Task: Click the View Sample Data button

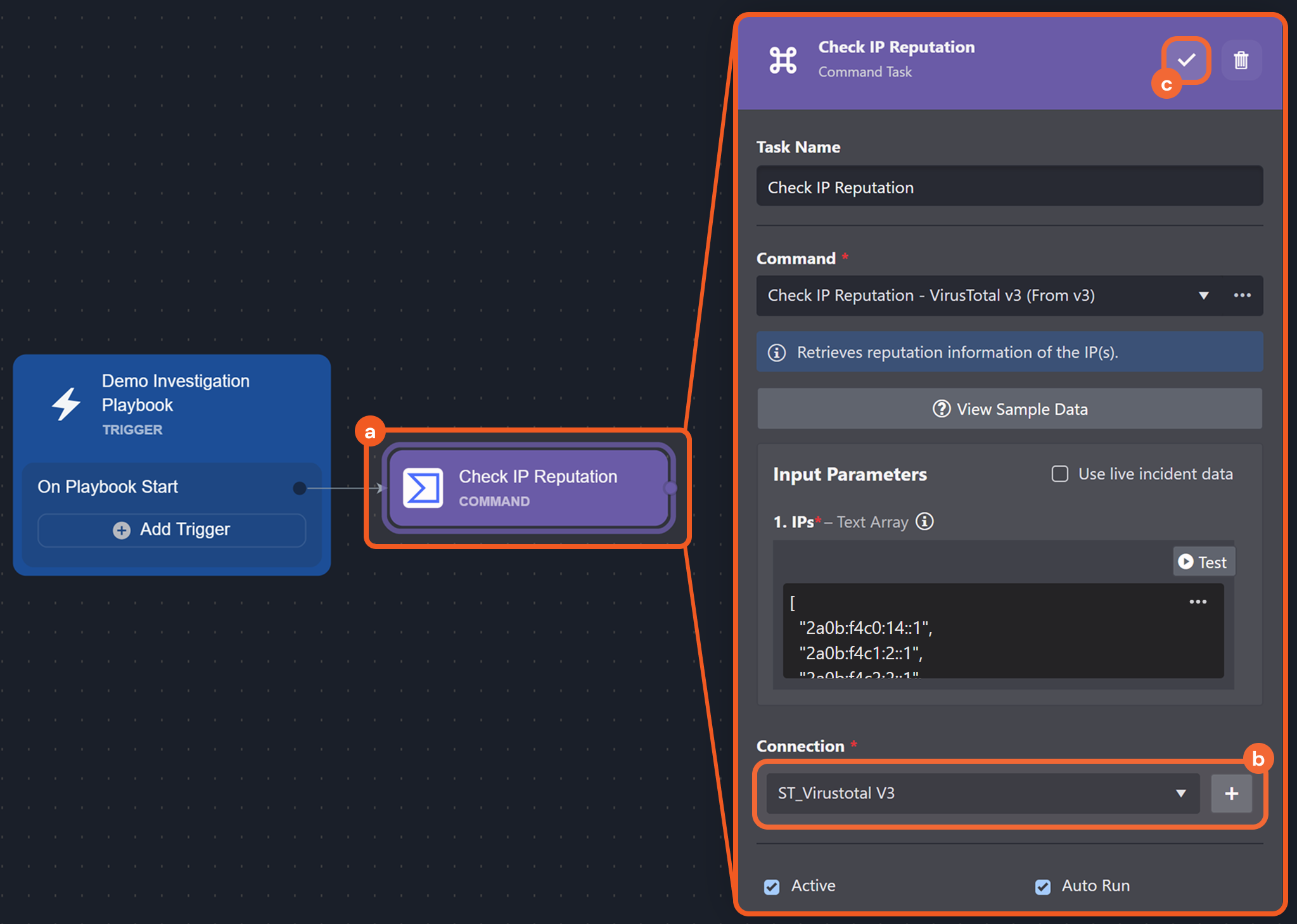Action: click(x=1009, y=409)
